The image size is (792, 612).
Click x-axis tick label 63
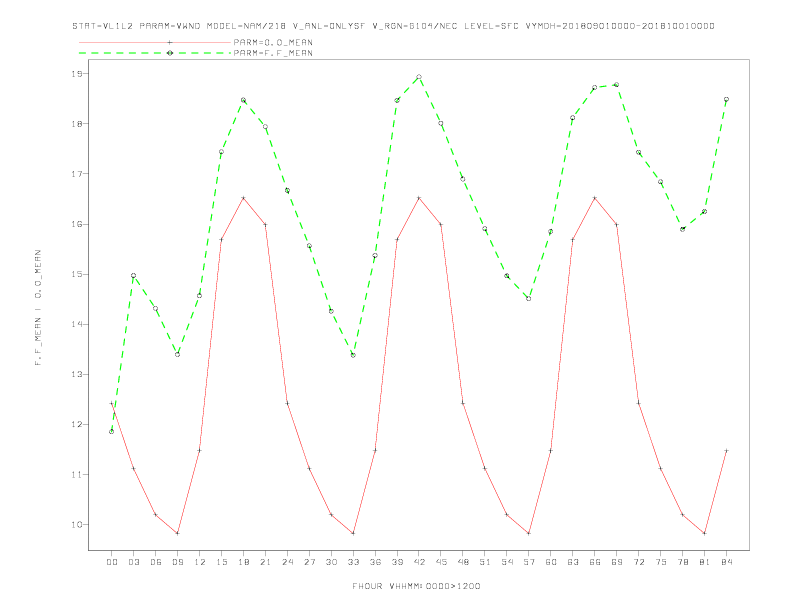[x=573, y=562]
